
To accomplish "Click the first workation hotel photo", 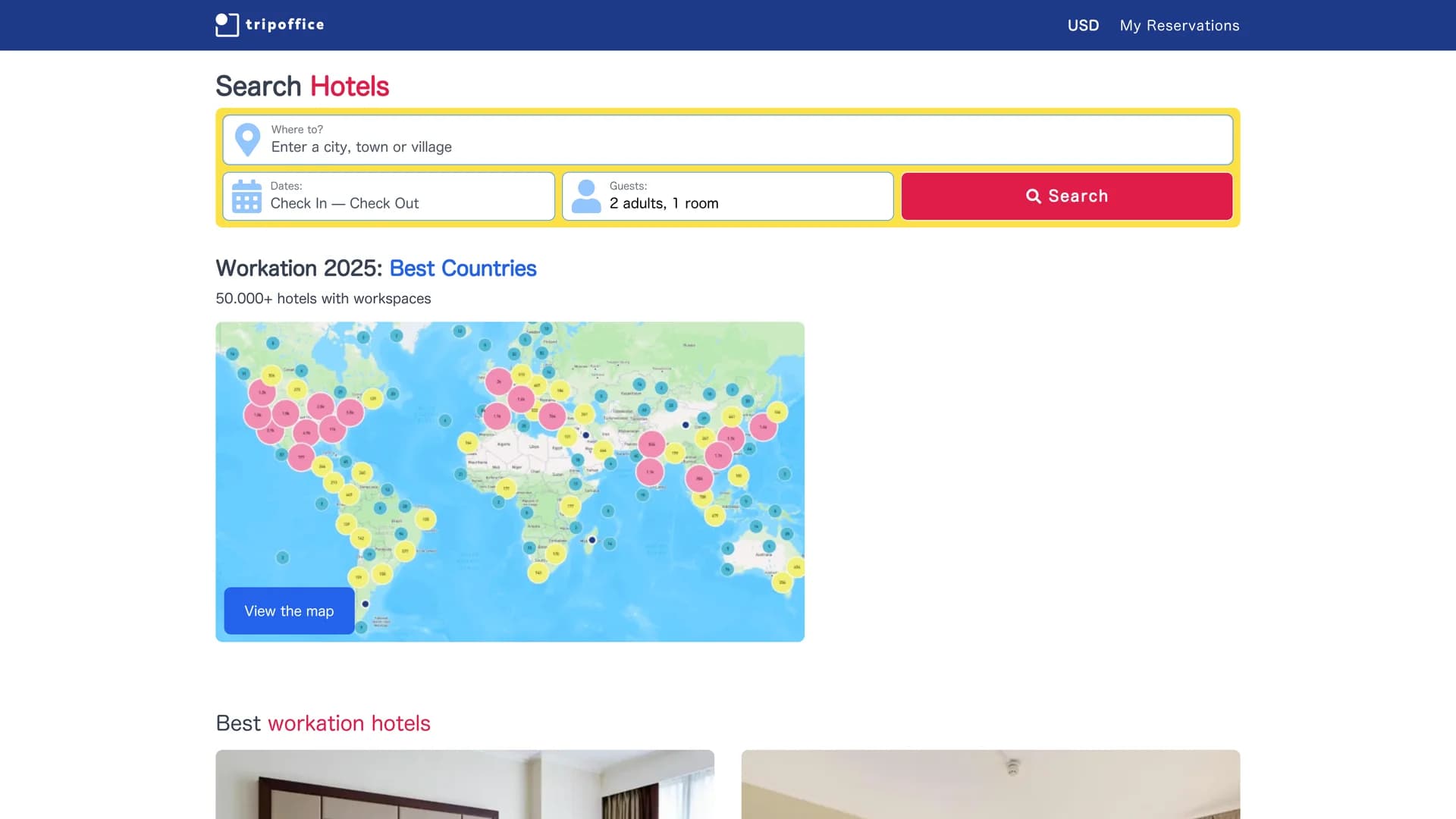I will [x=465, y=784].
